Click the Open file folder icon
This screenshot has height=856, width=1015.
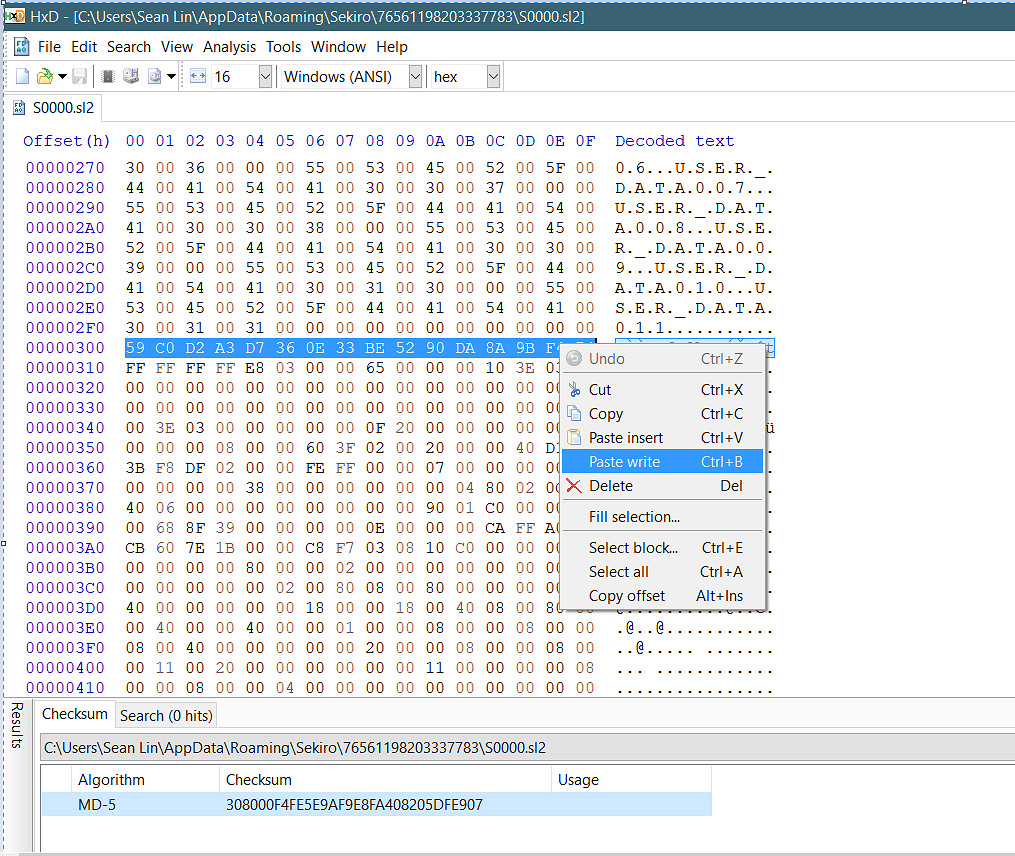point(44,77)
